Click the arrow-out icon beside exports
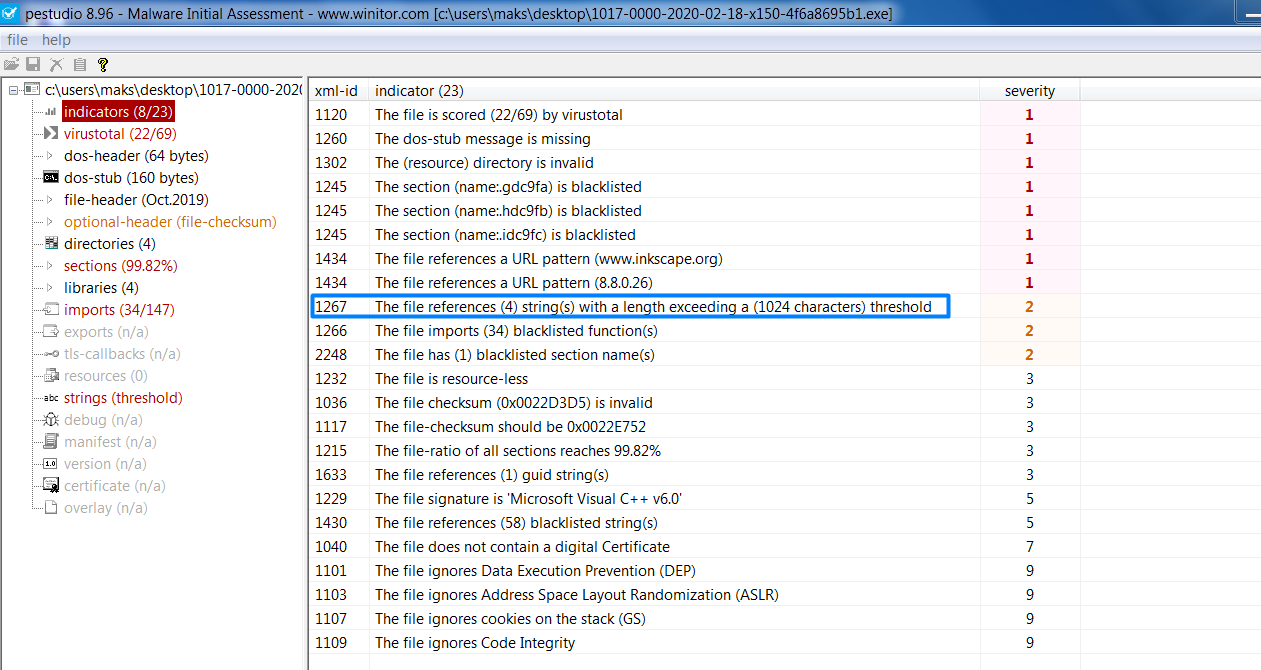1261x670 pixels. [x=50, y=332]
